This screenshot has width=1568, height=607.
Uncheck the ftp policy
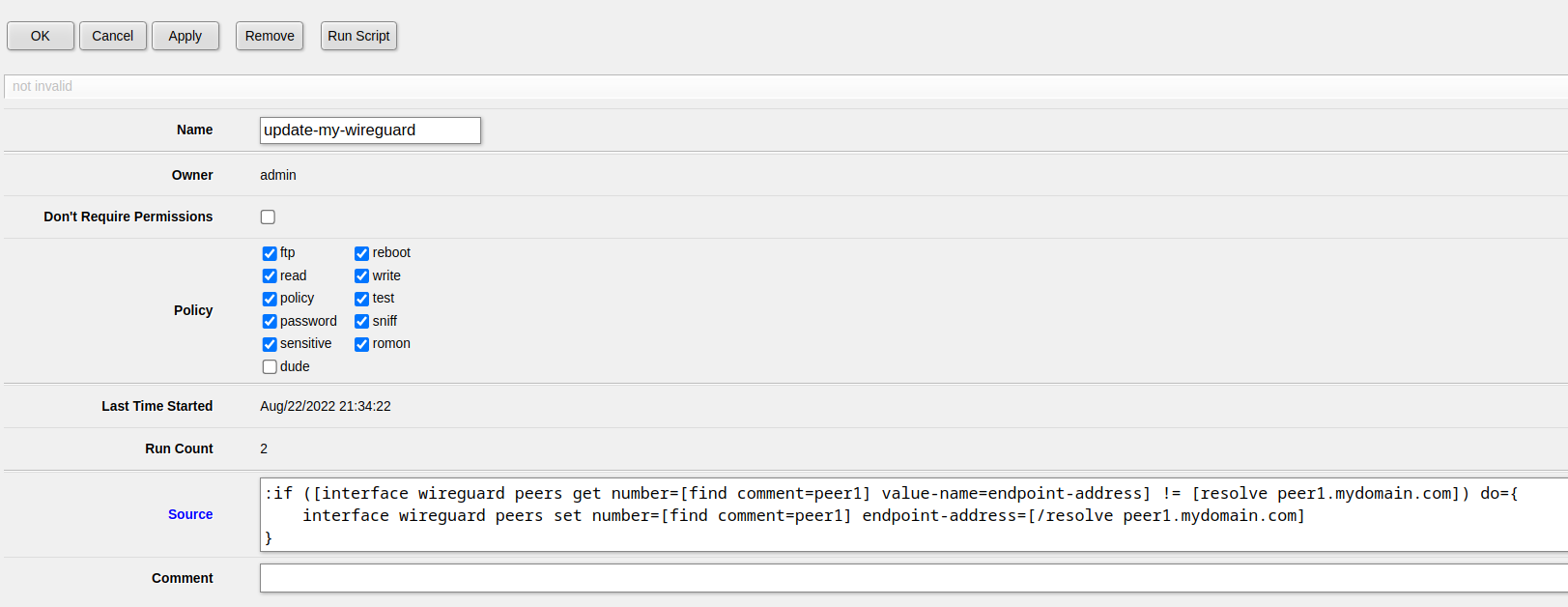[x=270, y=253]
